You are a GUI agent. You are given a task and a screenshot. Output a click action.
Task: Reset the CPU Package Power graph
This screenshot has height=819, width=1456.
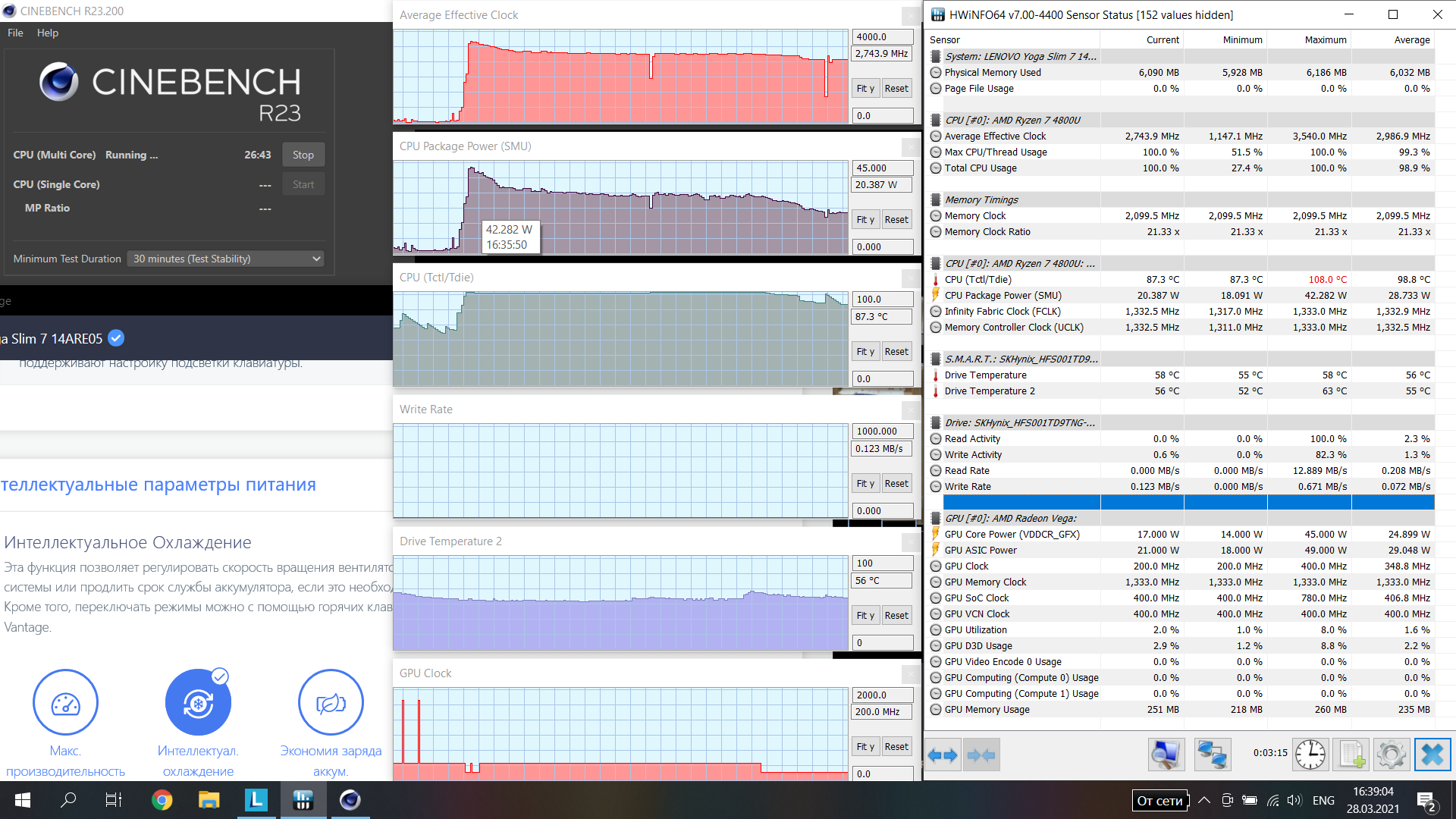click(x=896, y=219)
